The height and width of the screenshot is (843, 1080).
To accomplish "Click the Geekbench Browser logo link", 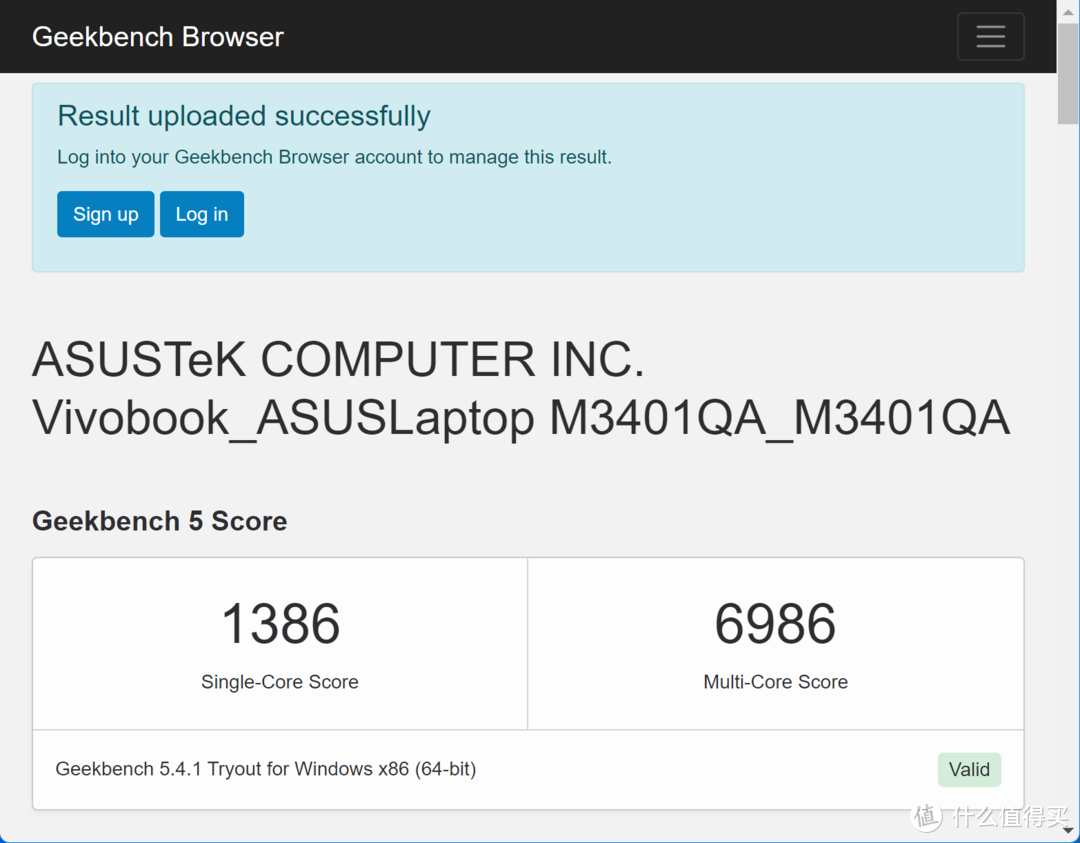I will tap(158, 37).
